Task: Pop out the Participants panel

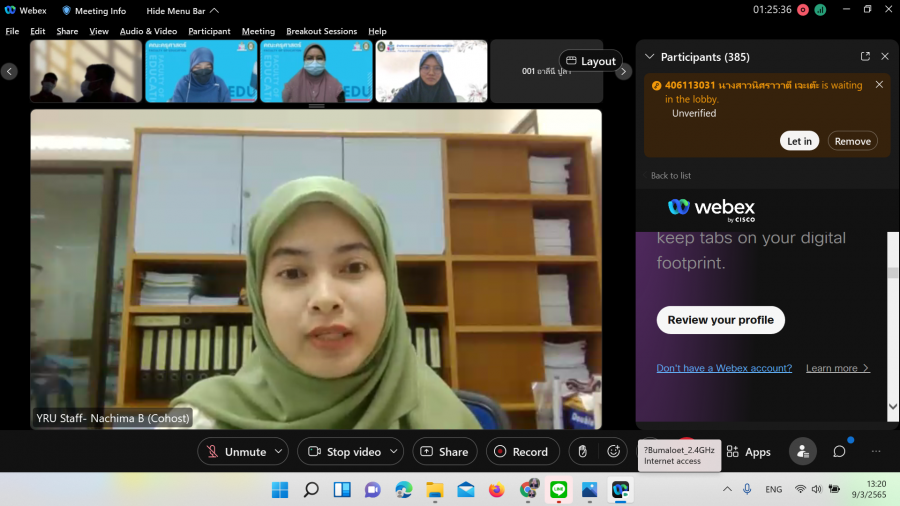Action: tap(865, 57)
